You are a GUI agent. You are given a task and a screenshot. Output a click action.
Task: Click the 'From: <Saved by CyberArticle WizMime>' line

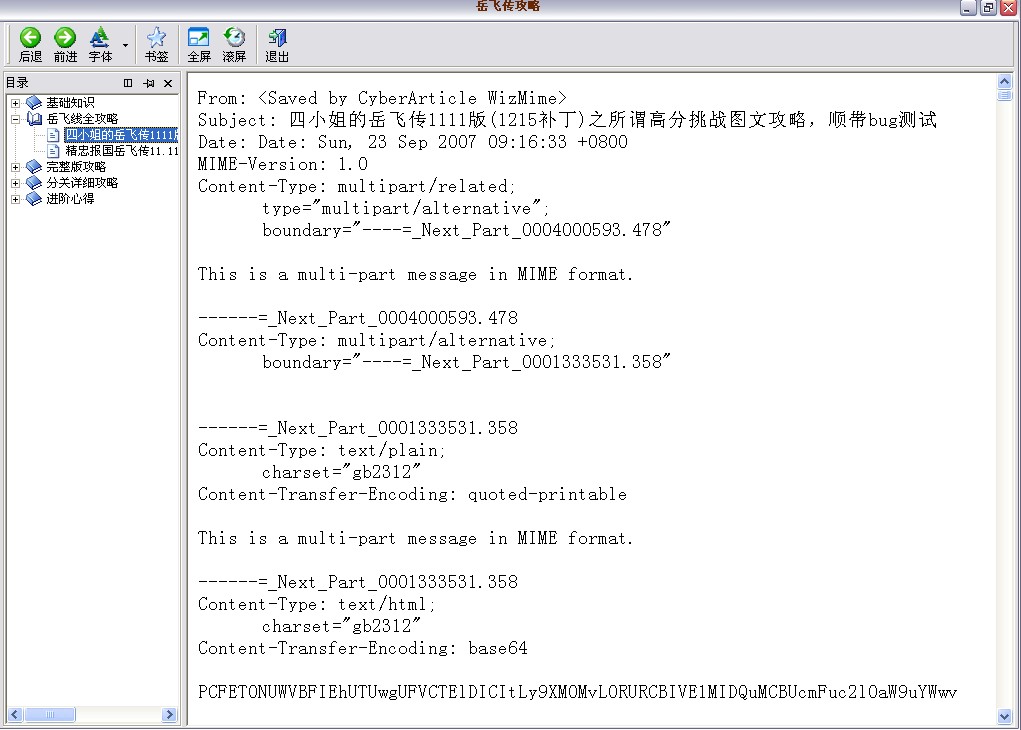(x=382, y=98)
